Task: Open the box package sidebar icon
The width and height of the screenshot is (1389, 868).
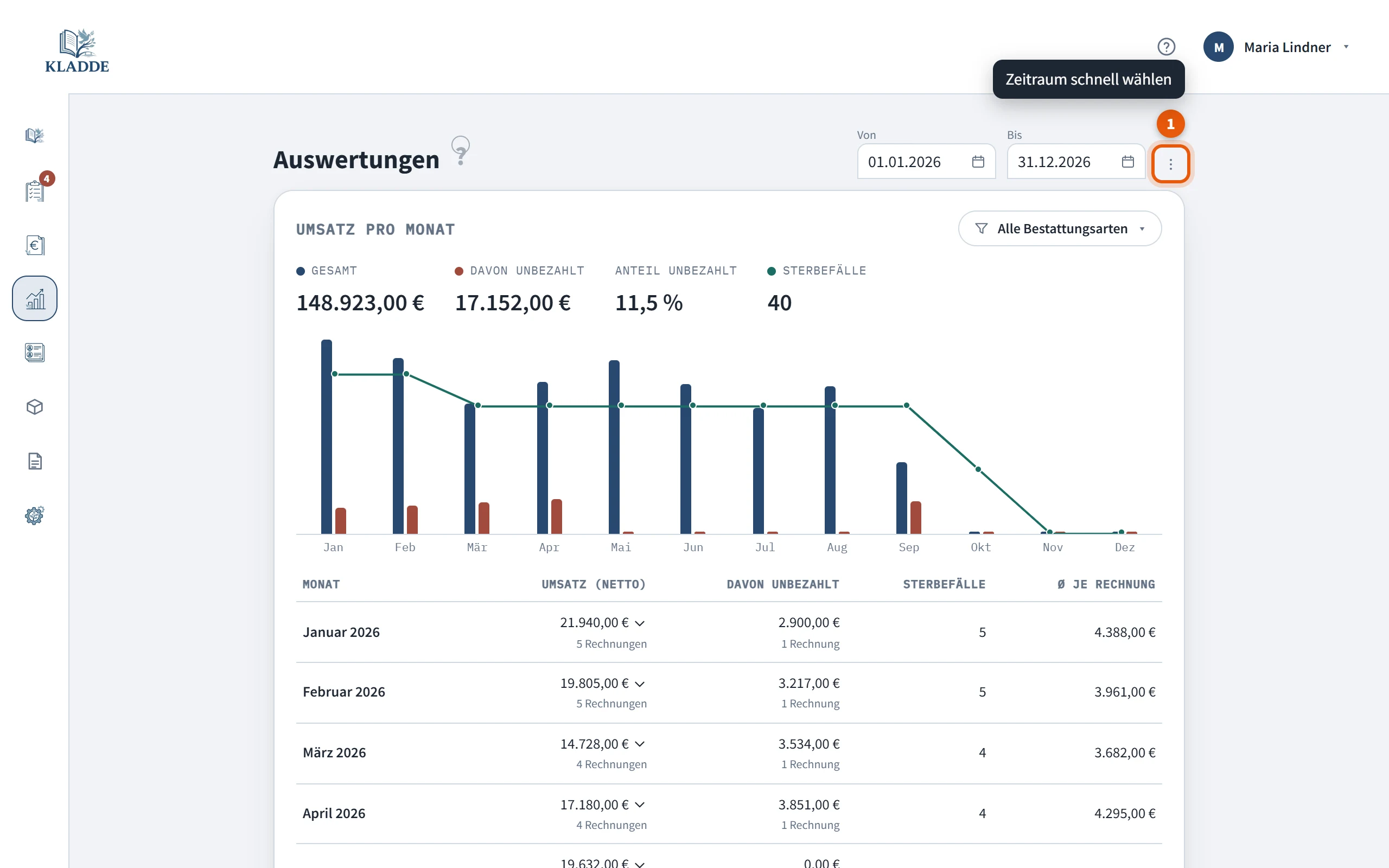Action: coord(34,407)
